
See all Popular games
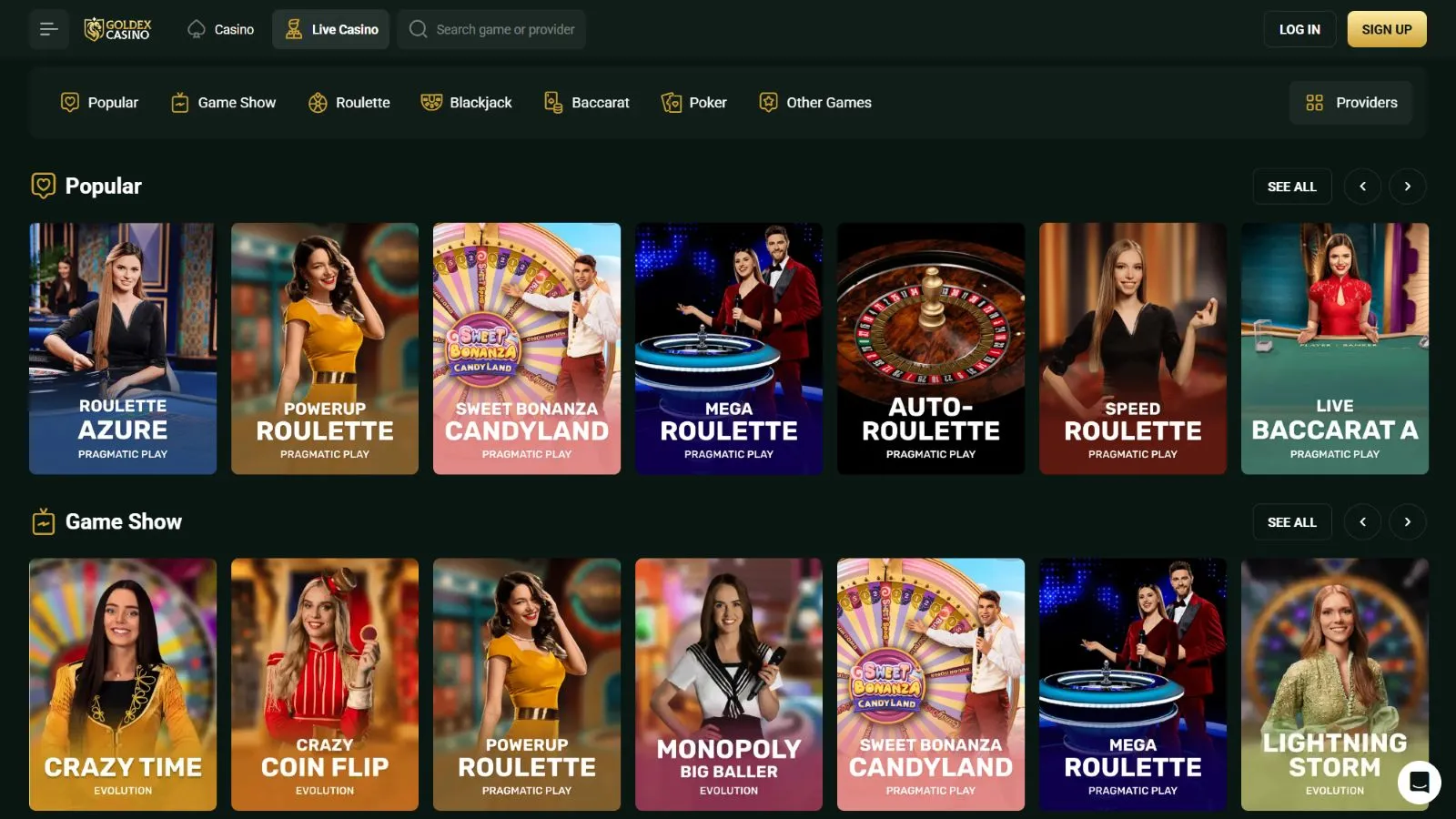[1291, 187]
